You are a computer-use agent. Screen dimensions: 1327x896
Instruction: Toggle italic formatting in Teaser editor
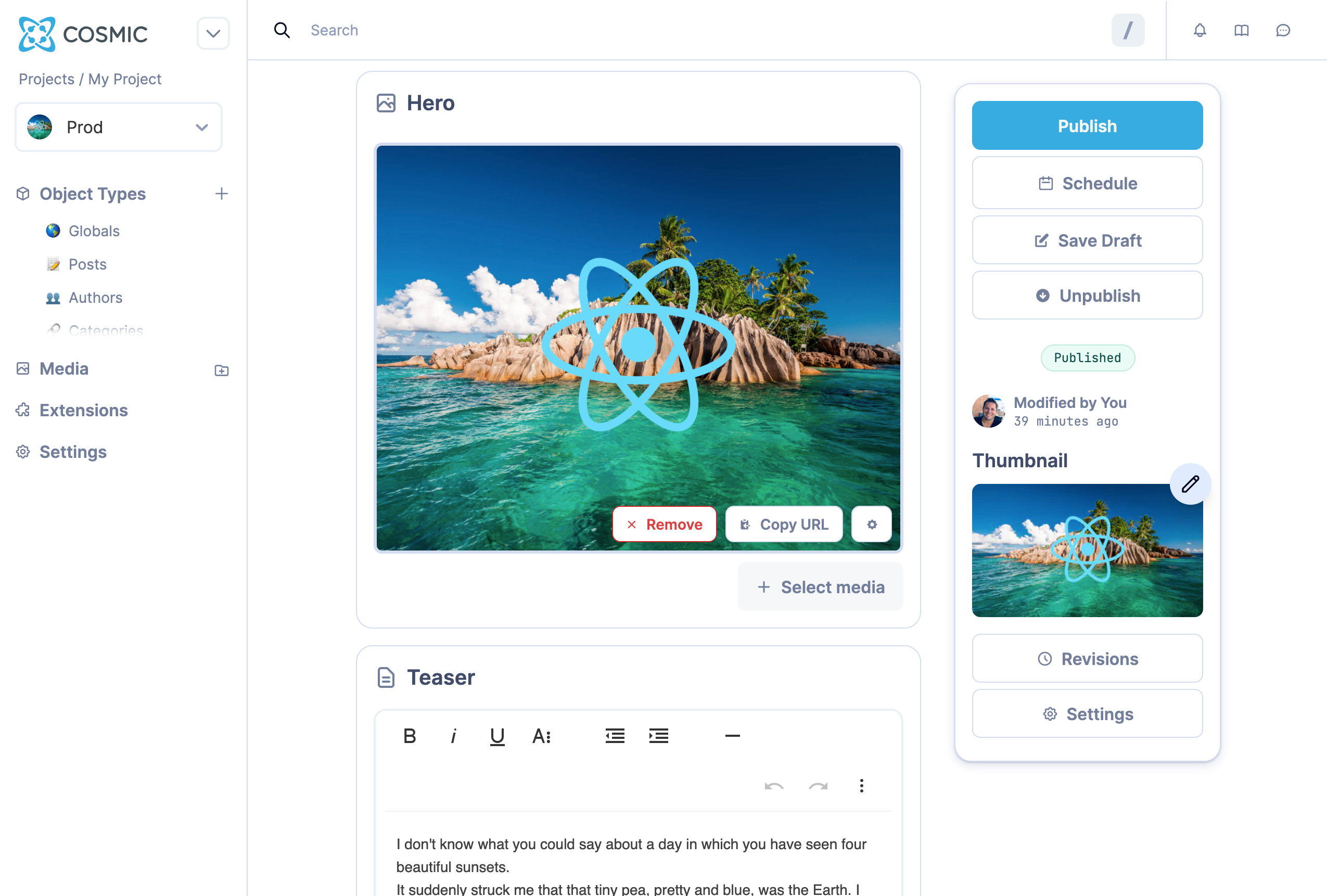[x=453, y=736]
